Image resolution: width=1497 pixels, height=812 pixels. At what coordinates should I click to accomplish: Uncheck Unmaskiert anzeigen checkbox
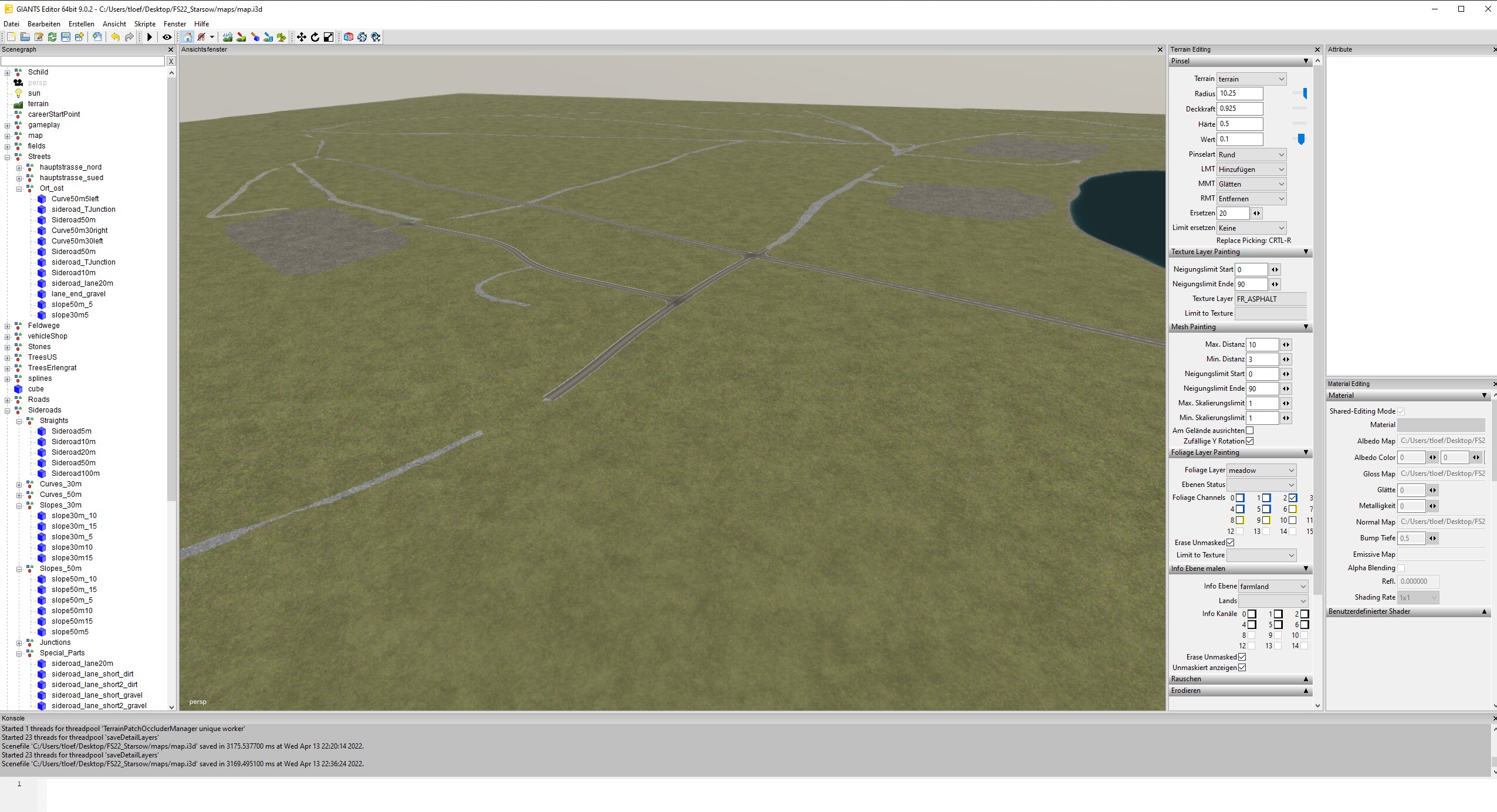tap(1242, 667)
